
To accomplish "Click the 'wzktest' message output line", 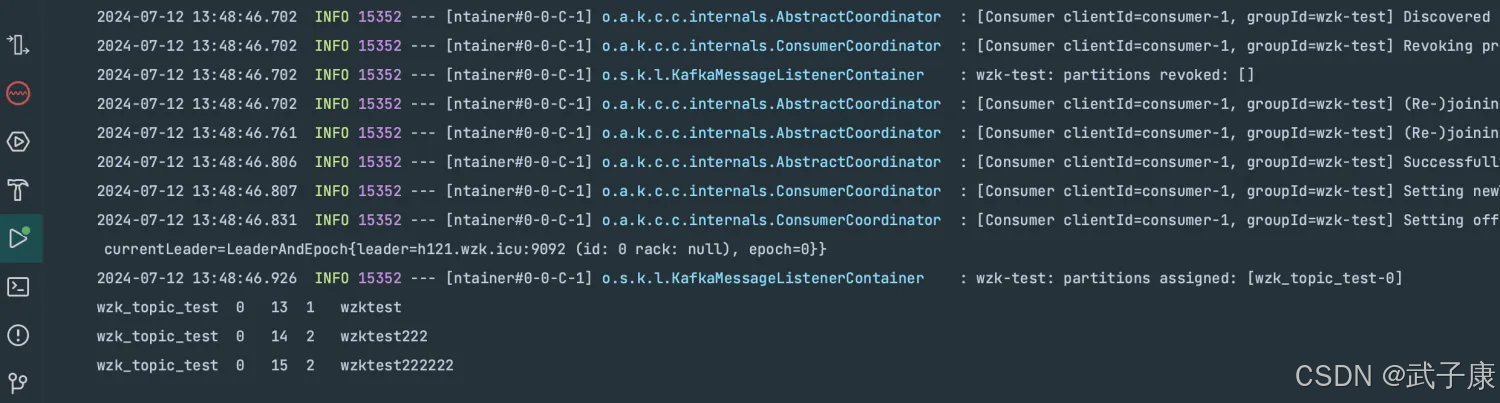I will point(249,307).
